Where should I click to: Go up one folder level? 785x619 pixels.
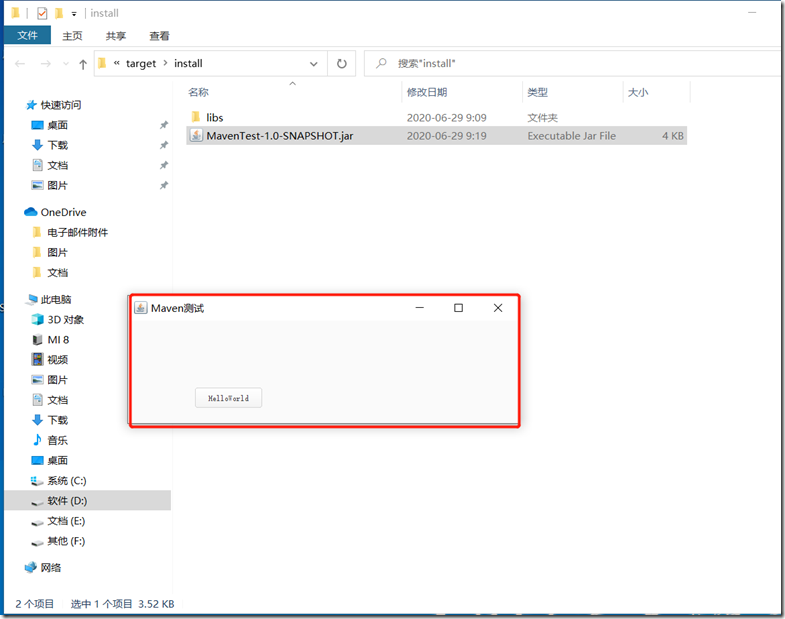(x=83, y=64)
